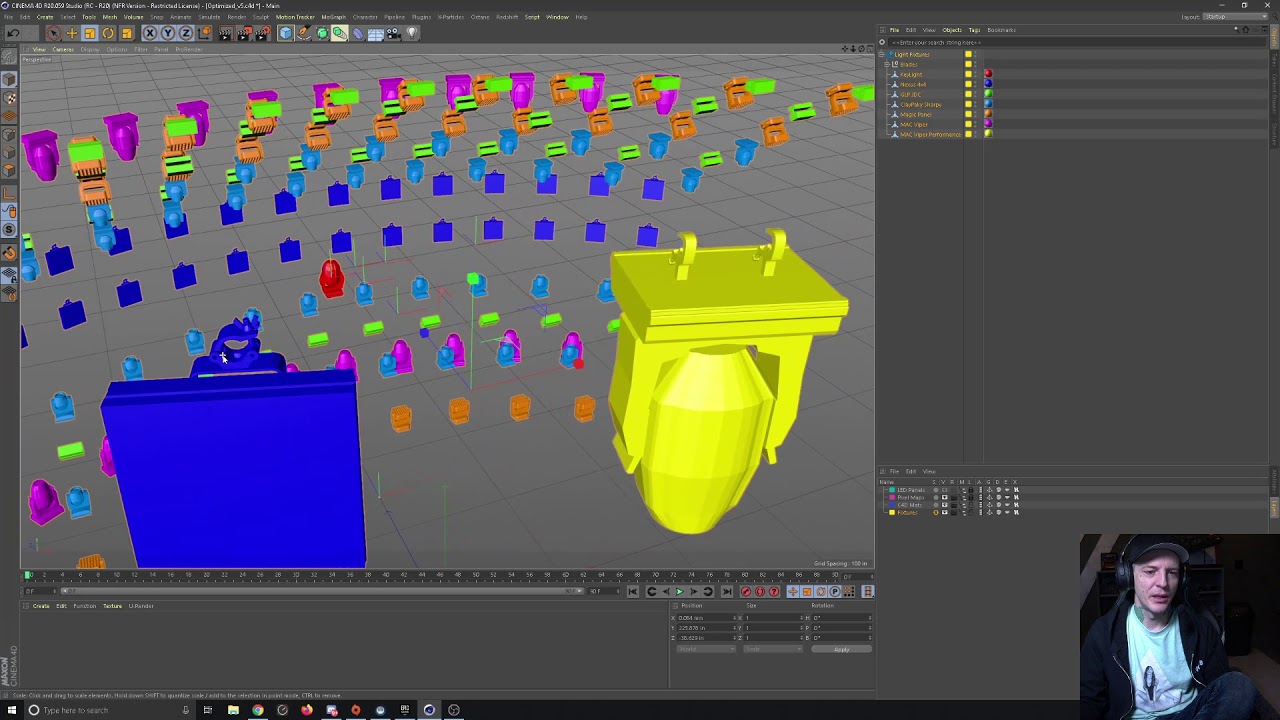Add a Cube primitive object

(x=285, y=33)
